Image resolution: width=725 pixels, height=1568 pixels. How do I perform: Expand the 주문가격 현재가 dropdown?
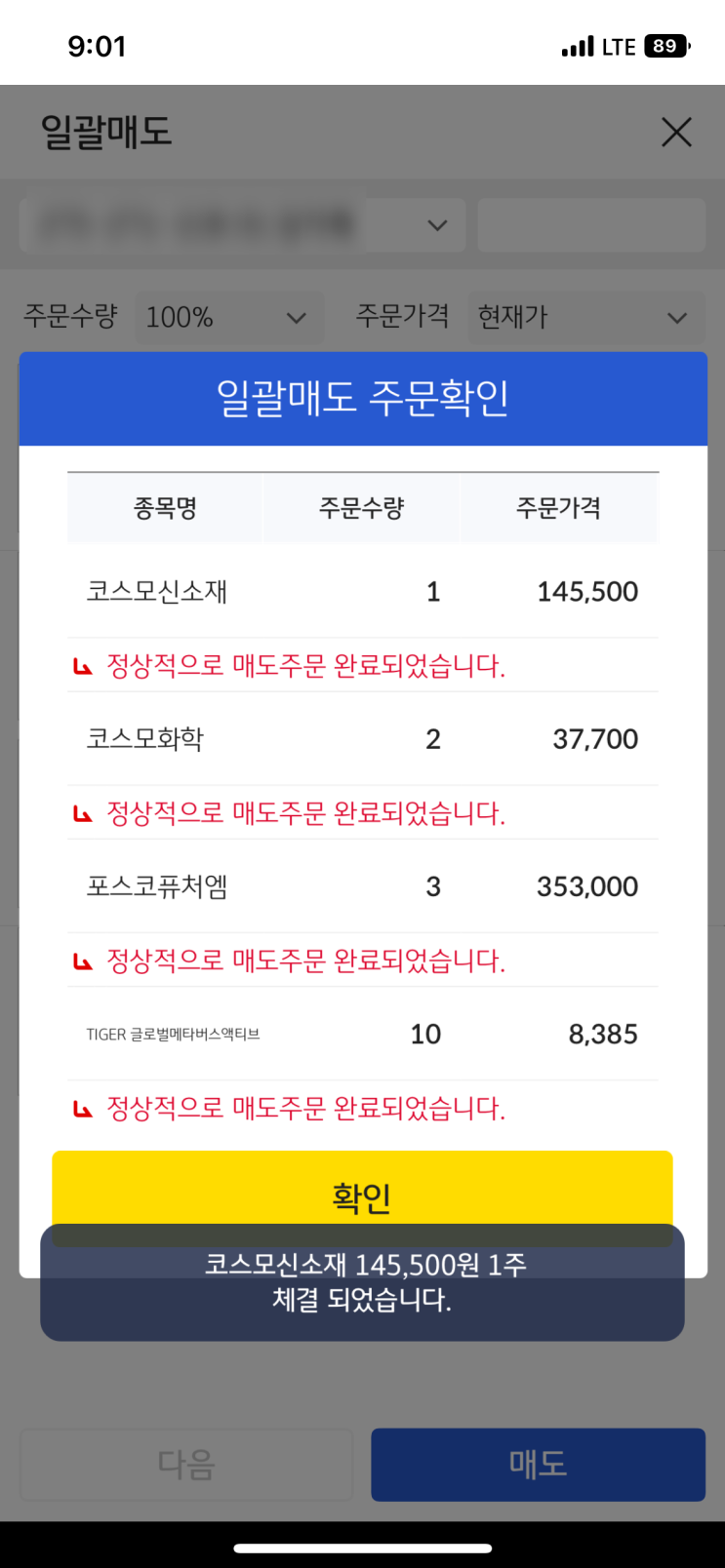click(x=585, y=317)
